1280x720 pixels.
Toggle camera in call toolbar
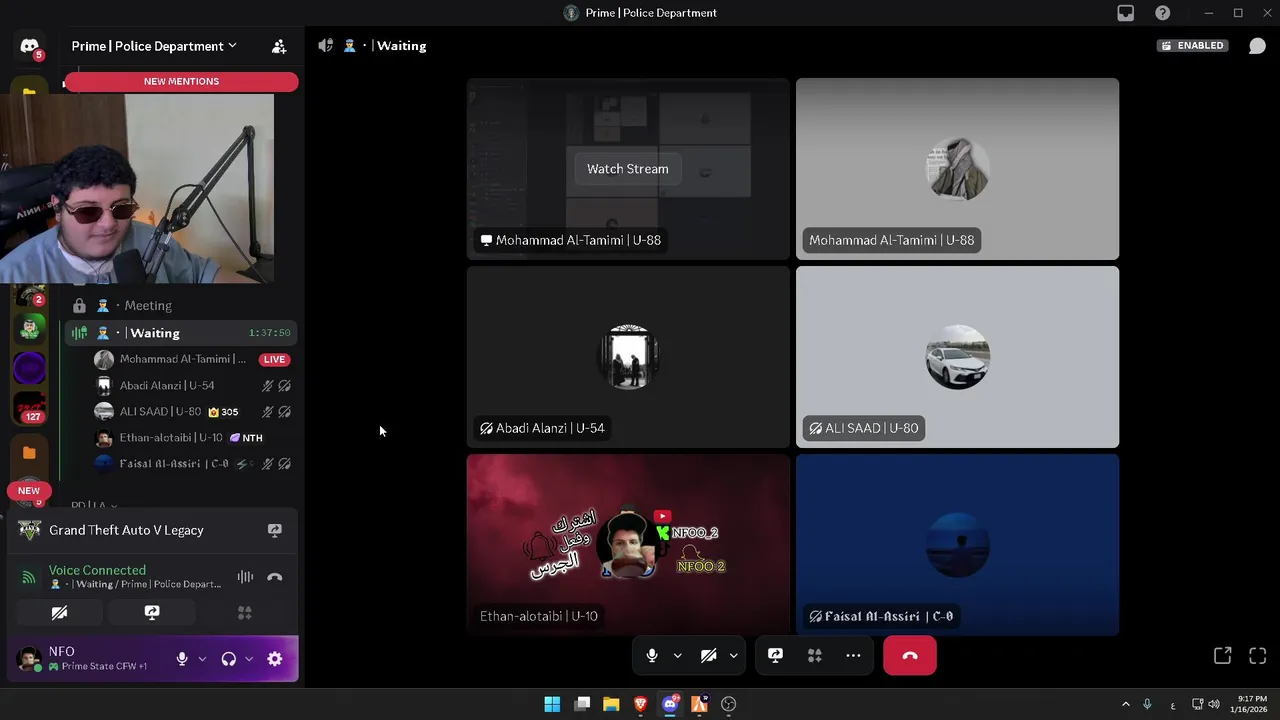tap(708, 656)
